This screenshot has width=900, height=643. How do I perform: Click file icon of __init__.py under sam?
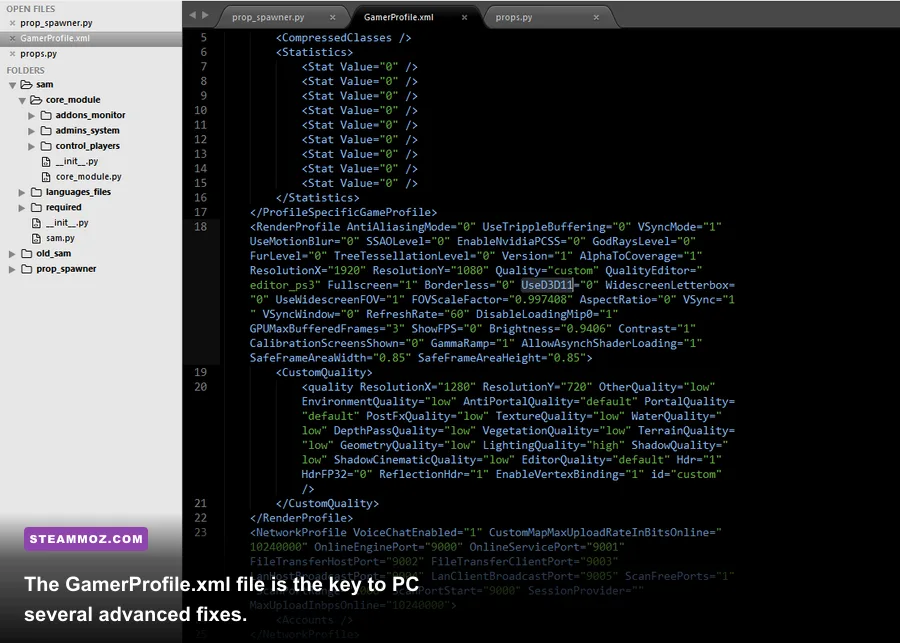36,223
